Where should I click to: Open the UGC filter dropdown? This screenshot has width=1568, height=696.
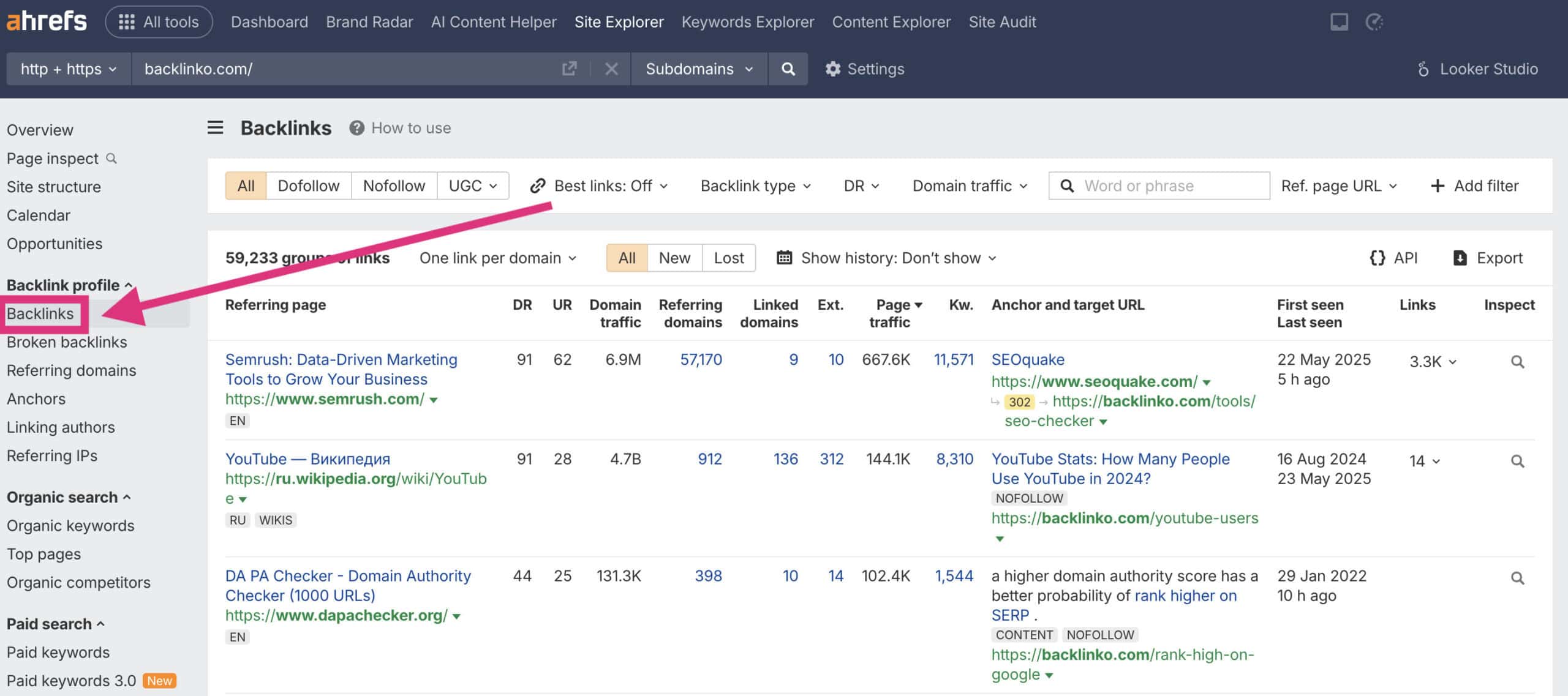pyautogui.click(x=473, y=185)
